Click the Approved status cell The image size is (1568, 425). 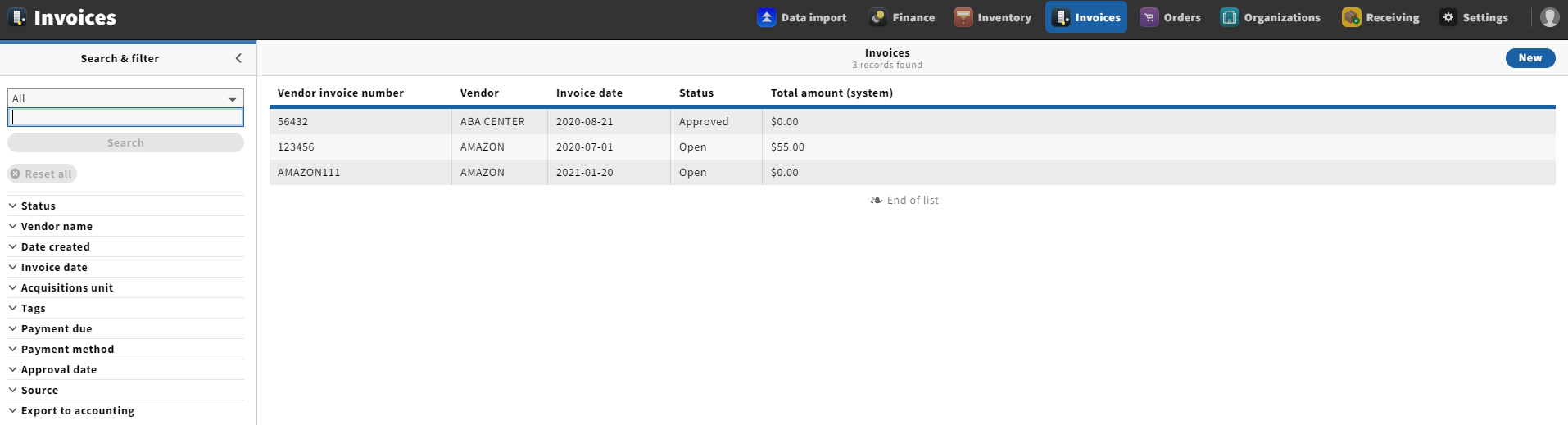716,121
